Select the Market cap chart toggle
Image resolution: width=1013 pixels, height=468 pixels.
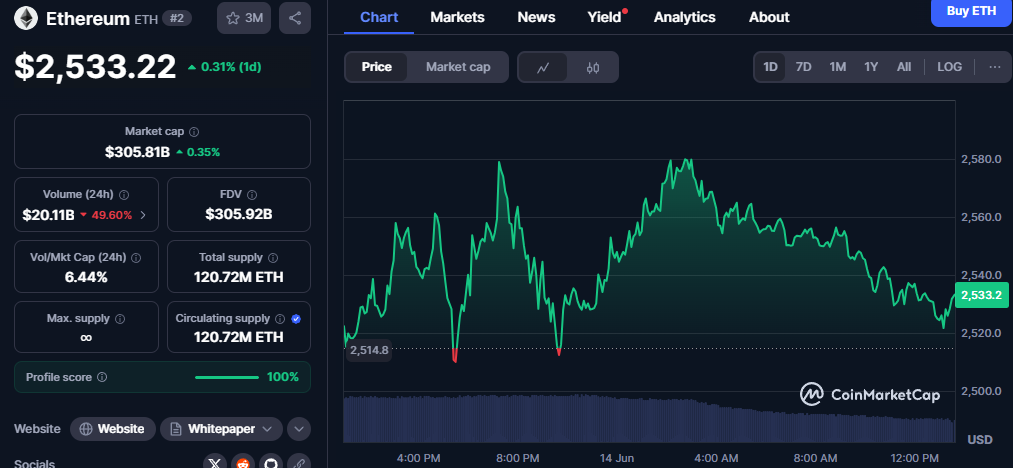coord(458,67)
